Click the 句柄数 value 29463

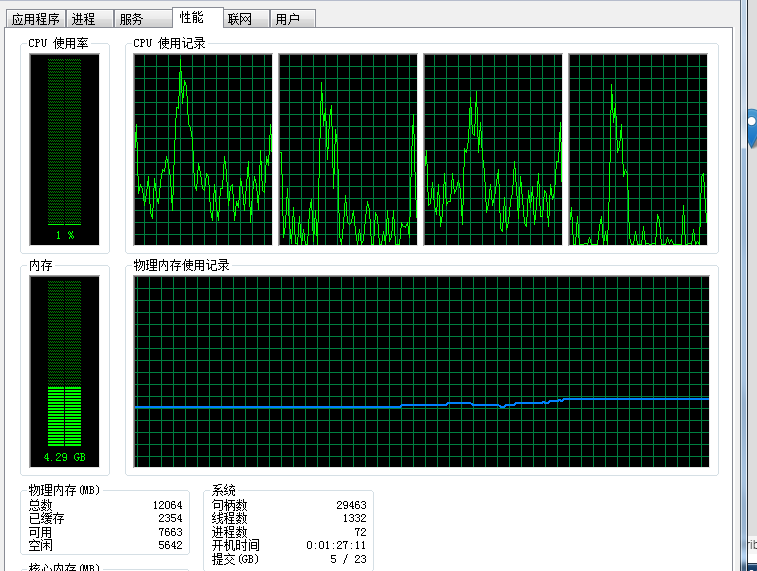click(351, 505)
